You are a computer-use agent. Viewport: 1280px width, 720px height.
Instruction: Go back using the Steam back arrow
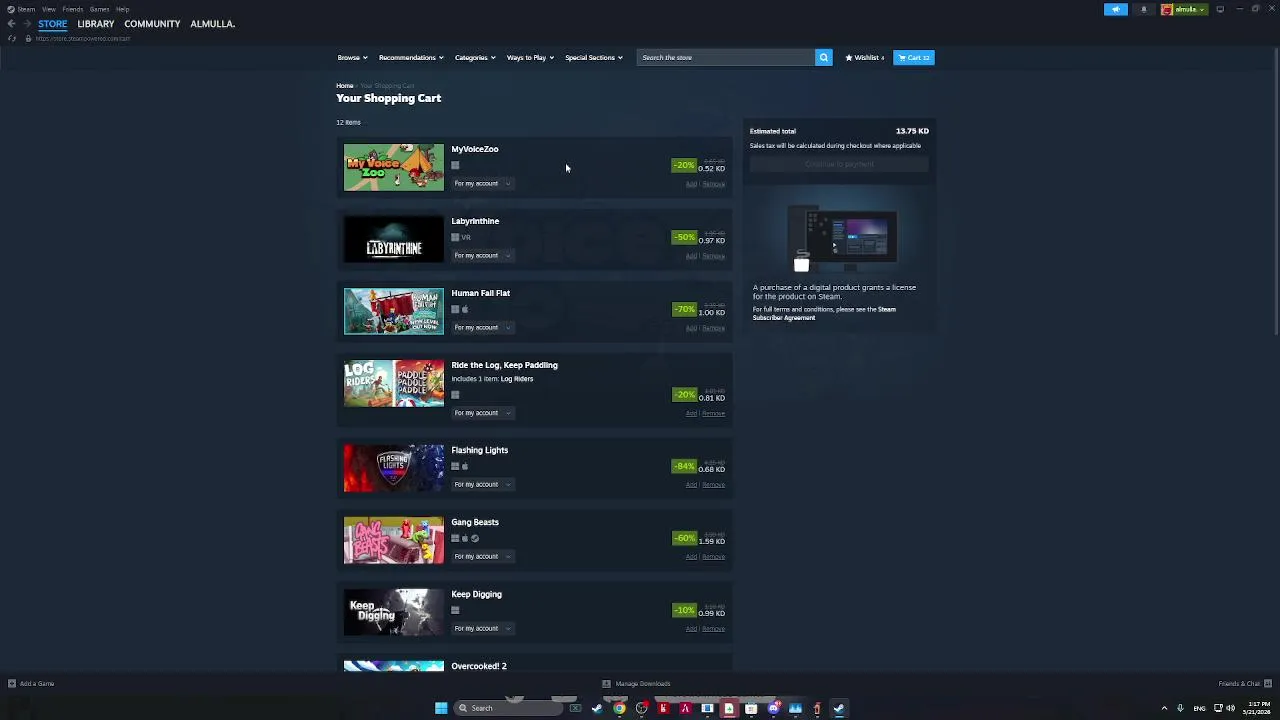click(11, 24)
